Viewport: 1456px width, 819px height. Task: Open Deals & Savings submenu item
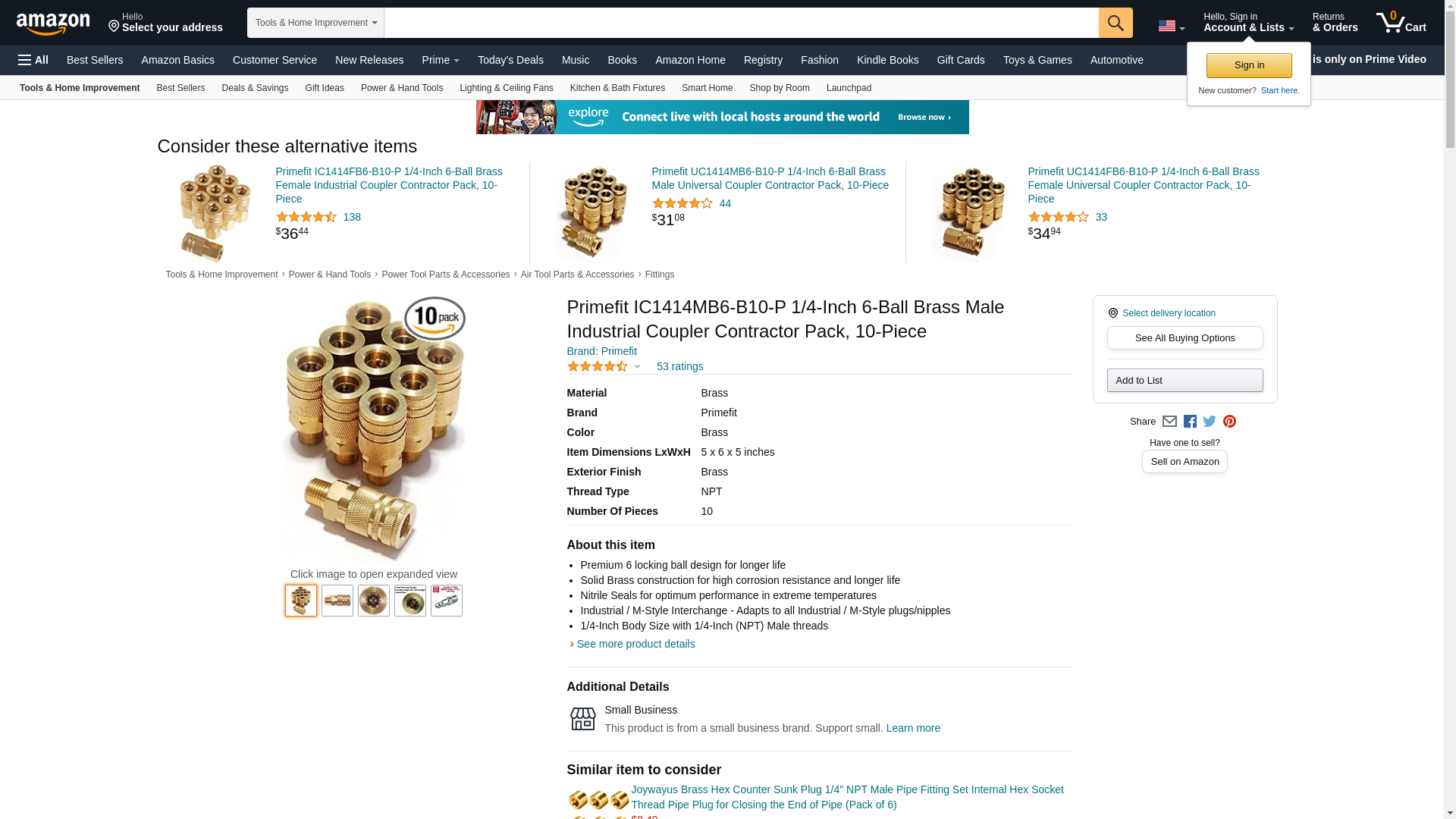[x=255, y=88]
